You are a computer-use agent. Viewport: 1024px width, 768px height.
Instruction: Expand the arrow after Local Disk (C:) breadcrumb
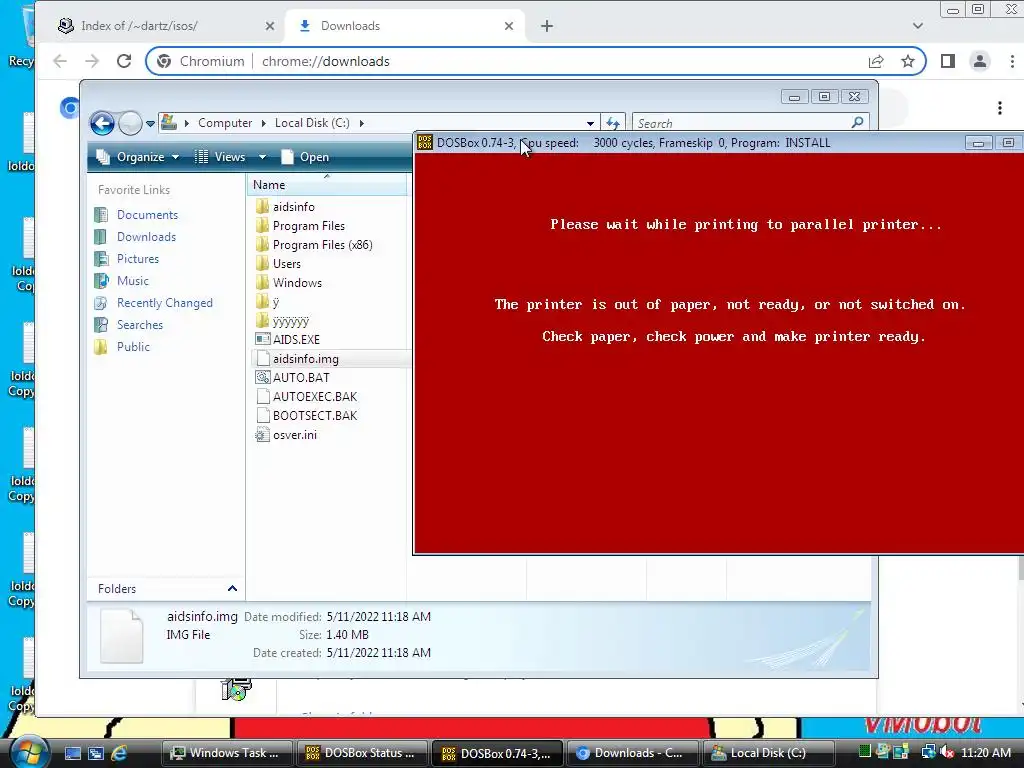pyautogui.click(x=361, y=123)
